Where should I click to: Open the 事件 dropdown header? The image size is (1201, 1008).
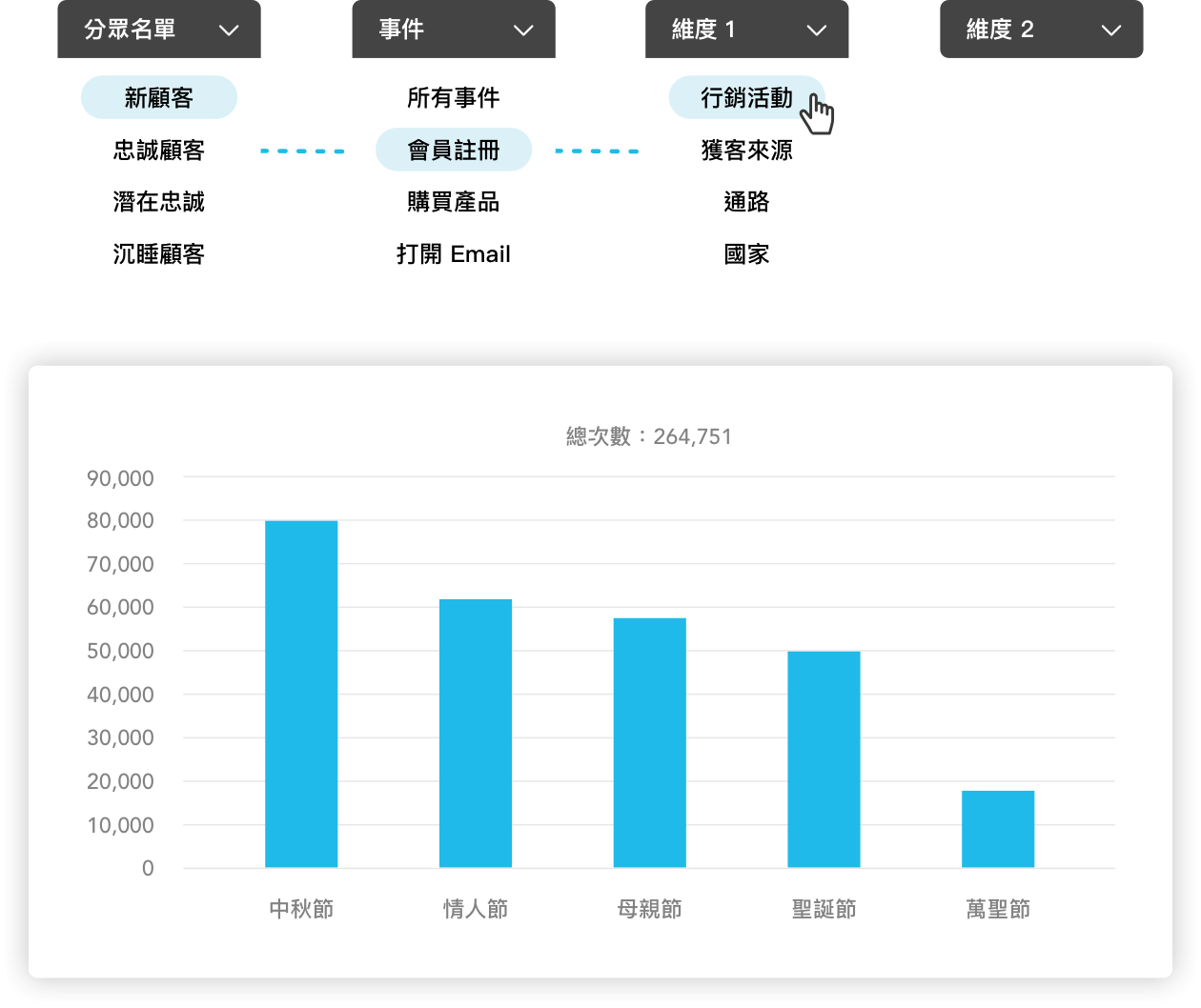[x=453, y=30]
